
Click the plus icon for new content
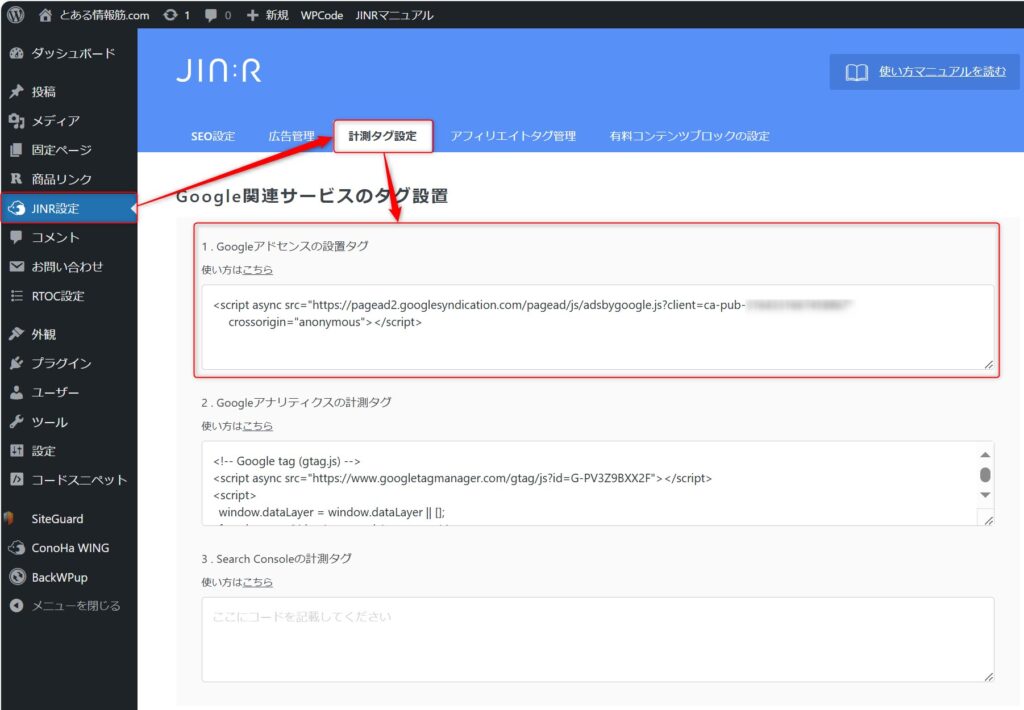click(252, 15)
